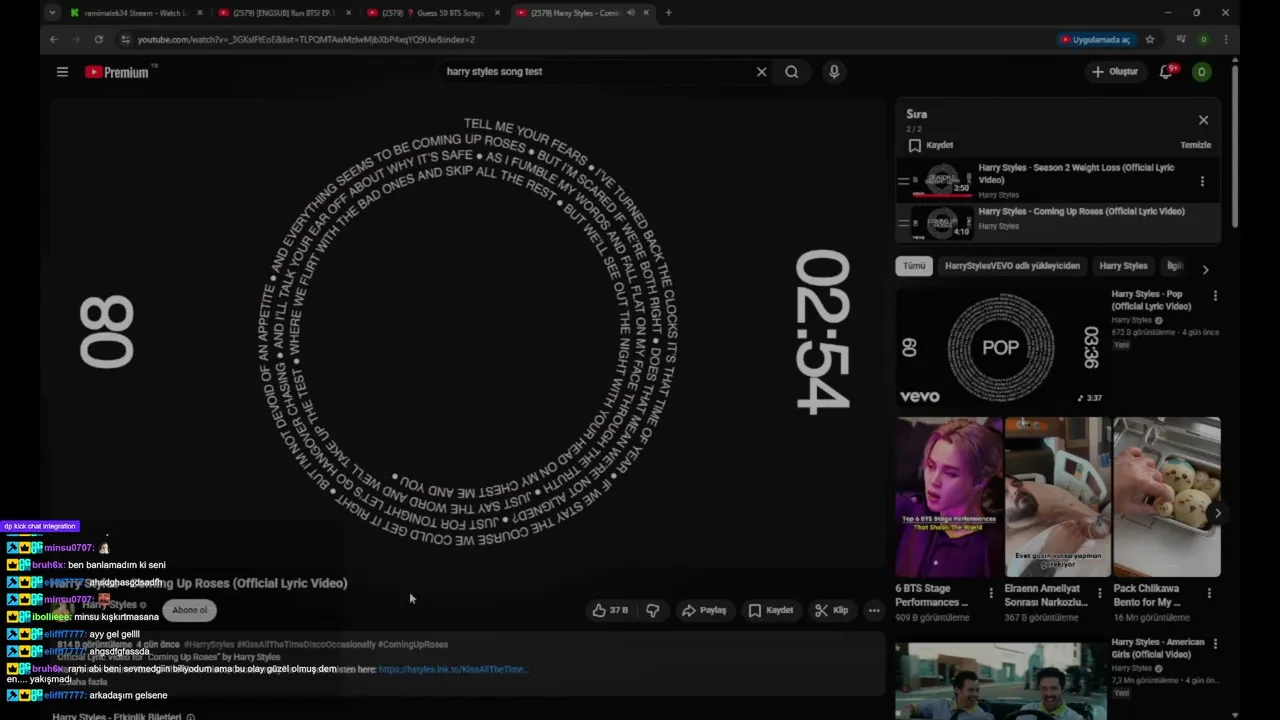Show next shorts with right chevron
The width and height of the screenshot is (1280, 720).
point(1217,513)
